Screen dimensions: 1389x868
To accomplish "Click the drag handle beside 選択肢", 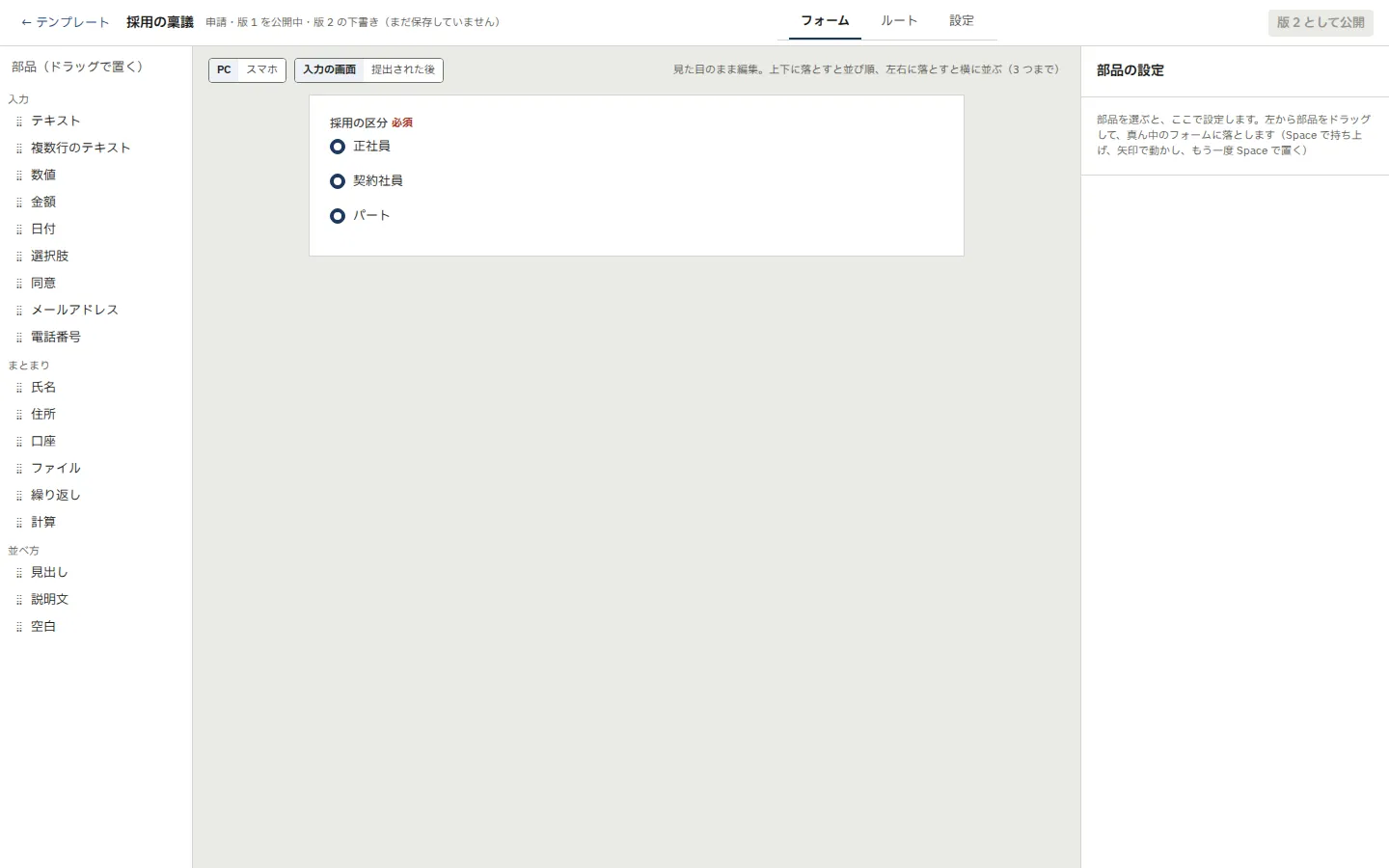I will [x=19, y=257].
